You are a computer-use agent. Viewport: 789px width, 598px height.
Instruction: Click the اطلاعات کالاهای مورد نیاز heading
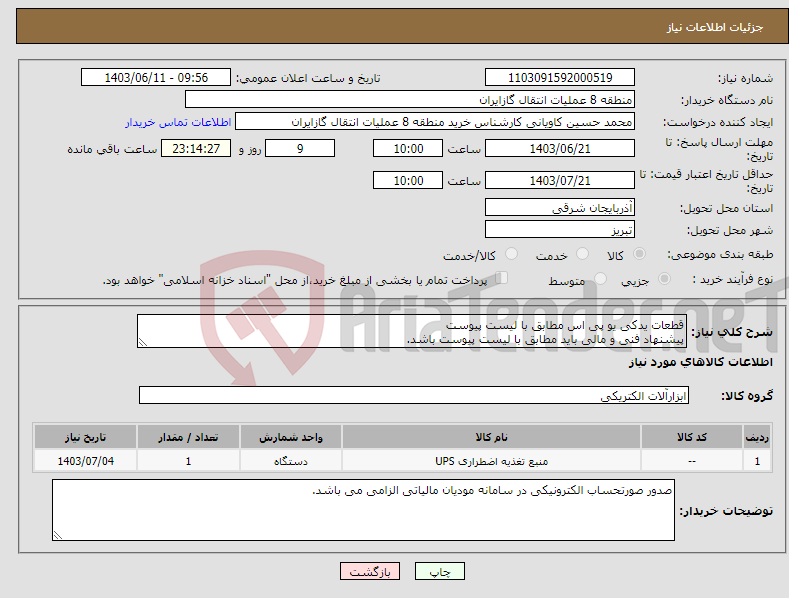pyautogui.click(x=700, y=362)
